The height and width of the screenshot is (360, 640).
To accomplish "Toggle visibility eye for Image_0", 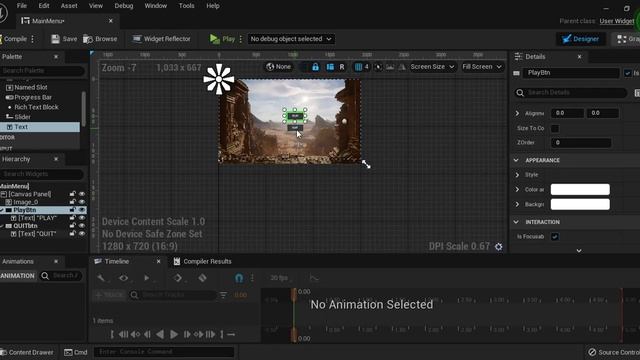I will tap(82, 202).
